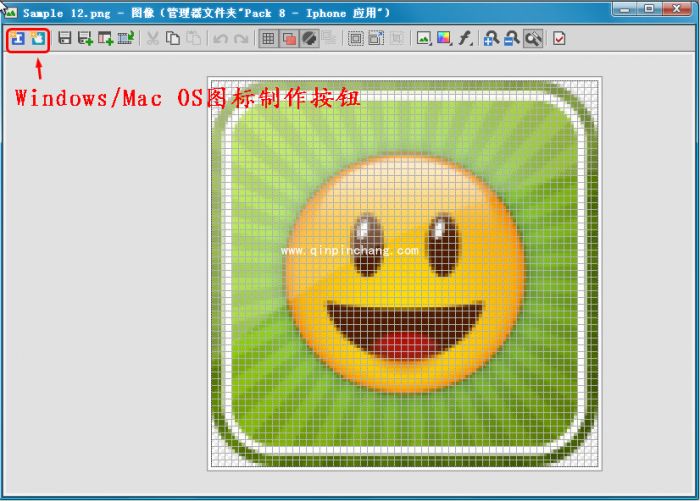Click the red checkmark document icon

point(559,38)
